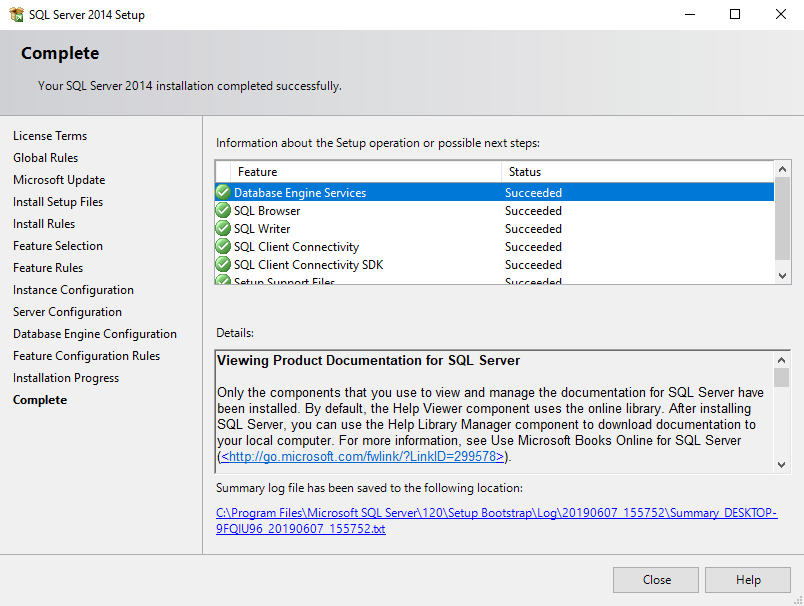Click the SQL Server Setup title bar icon

coord(16,15)
